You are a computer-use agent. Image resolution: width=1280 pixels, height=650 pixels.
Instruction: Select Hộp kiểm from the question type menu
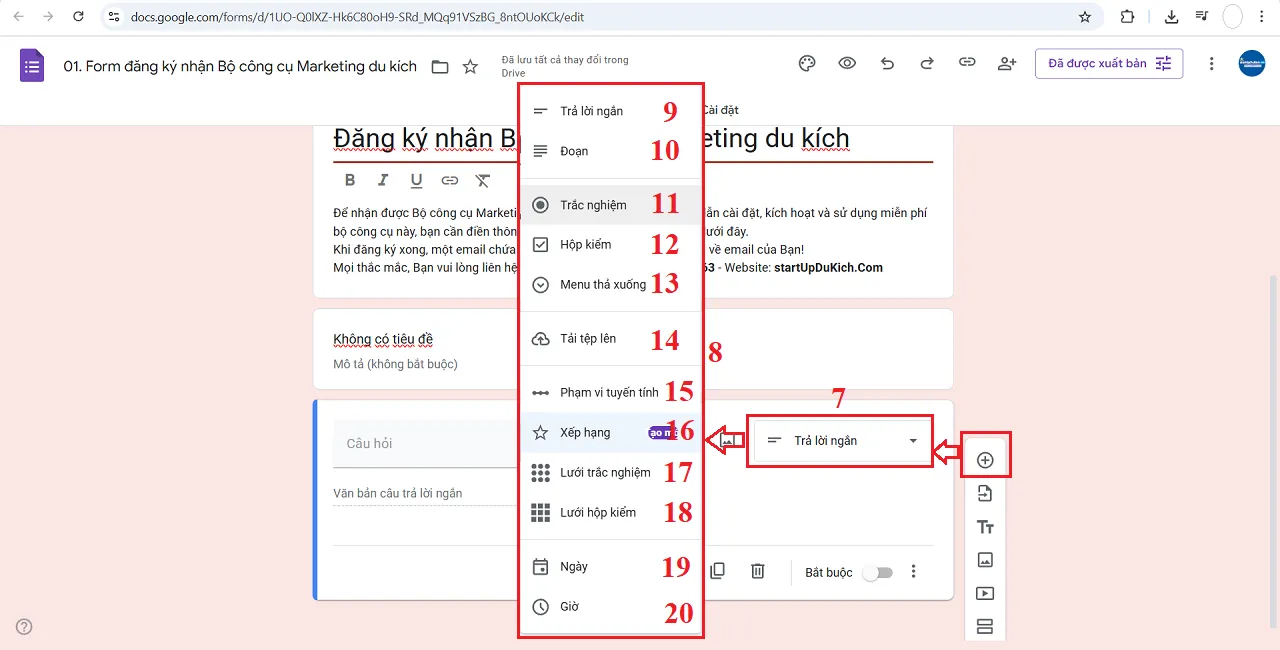coord(583,243)
